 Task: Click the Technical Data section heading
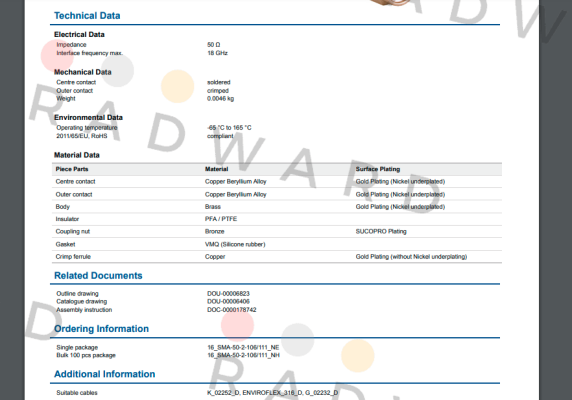pyautogui.click(x=87, y=16)
